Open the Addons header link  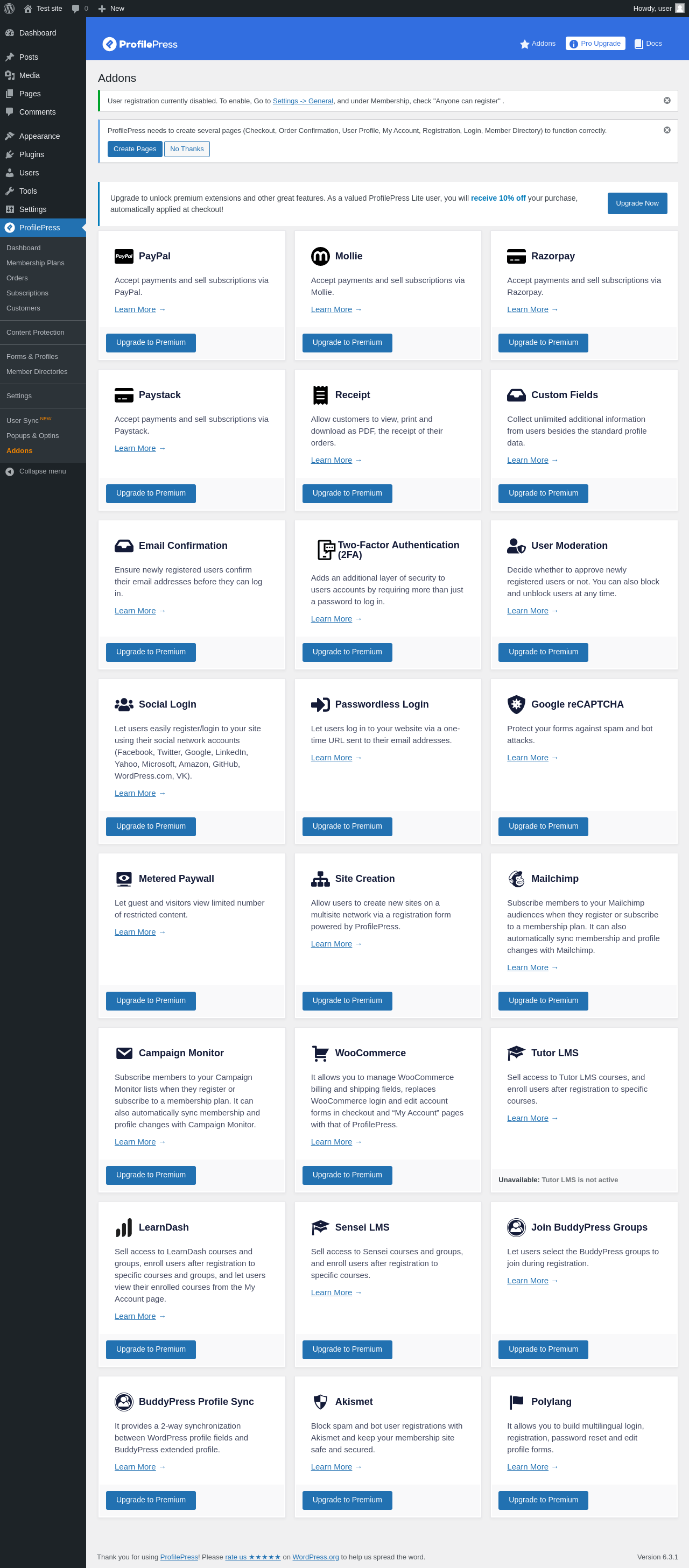(538, 44)
